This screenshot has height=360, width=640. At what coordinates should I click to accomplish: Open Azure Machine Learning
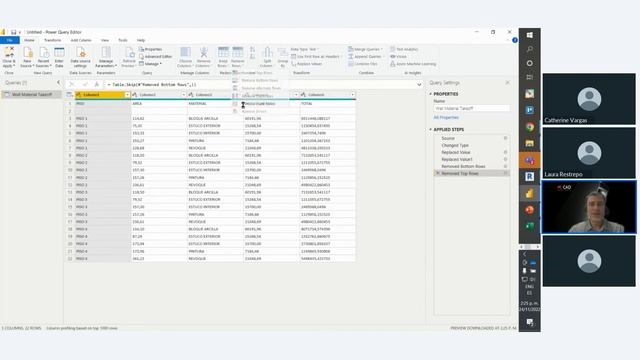coord(413,64)
